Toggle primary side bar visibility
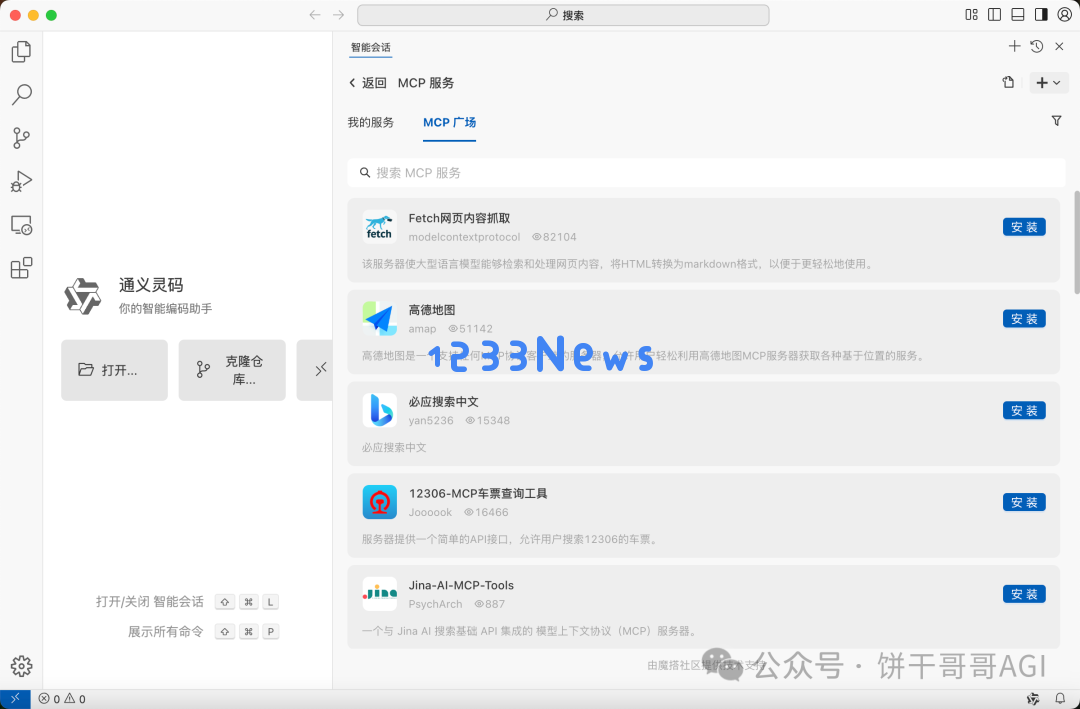1080x709 pixels. [995, 14]
